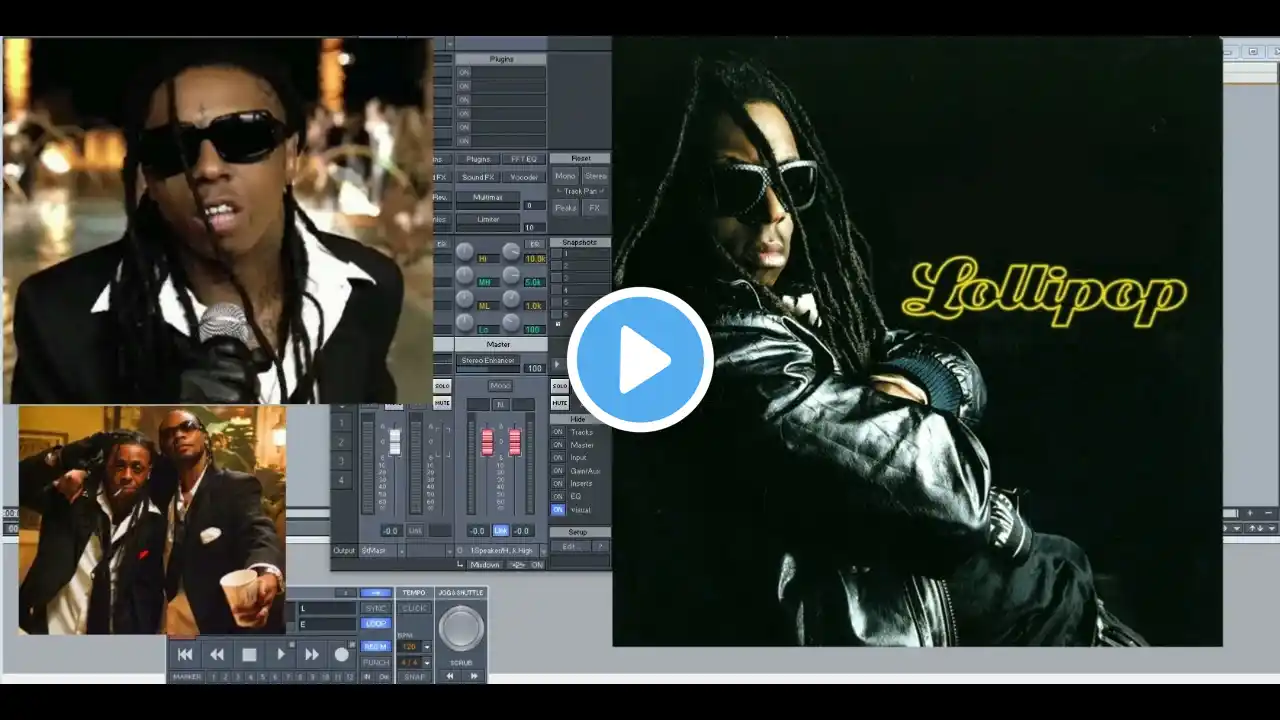Viewport: 1280px width, 720px height.
Task: Select snapshot slot 4
Action: [556, 290]
